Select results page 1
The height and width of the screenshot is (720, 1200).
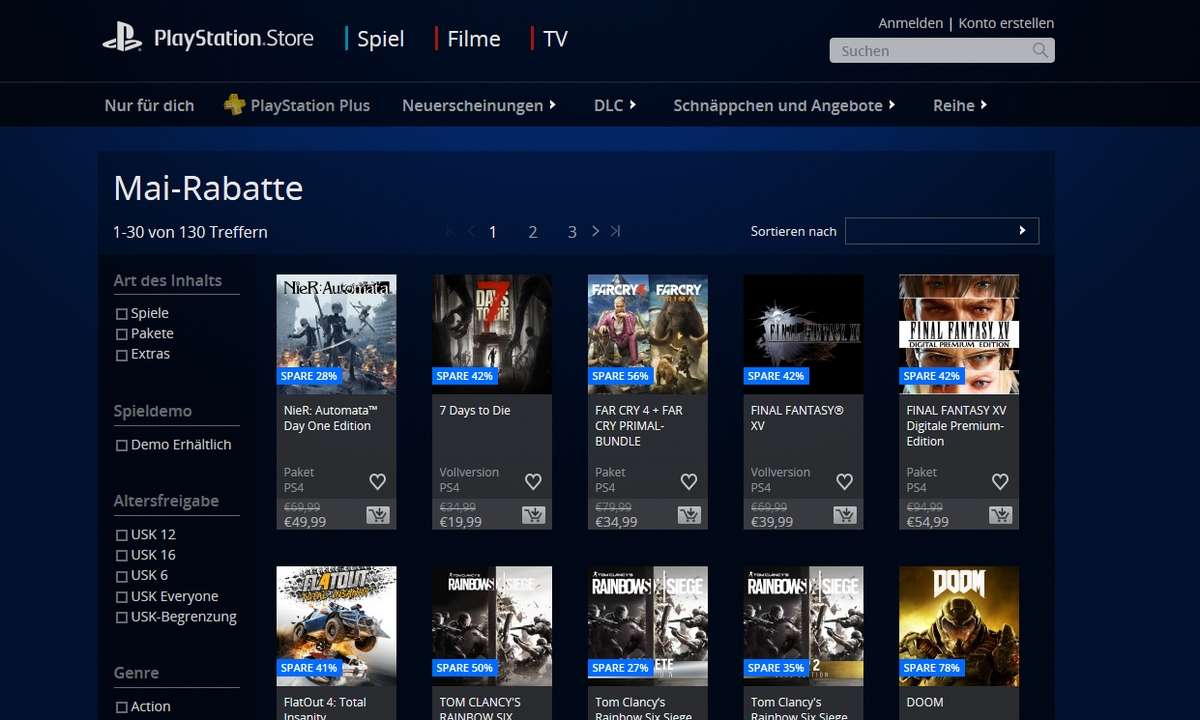(492, 232)
